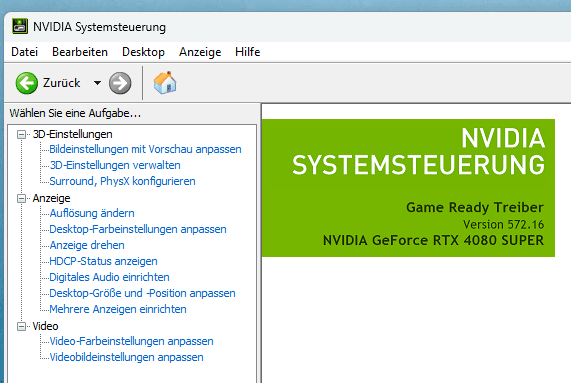Open the Datei menu
Viewport: 571px width, 383px height.
[x=24, y=52]
